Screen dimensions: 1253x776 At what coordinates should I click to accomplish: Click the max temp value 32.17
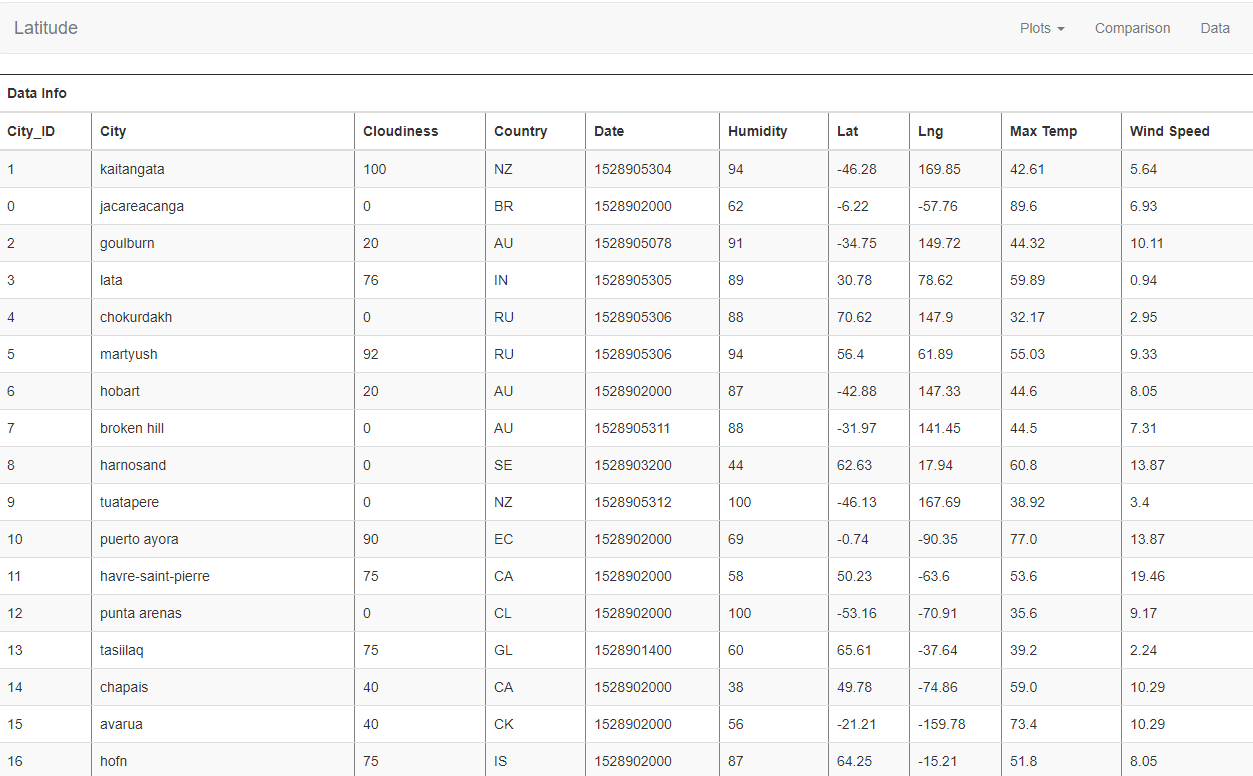1027,317
